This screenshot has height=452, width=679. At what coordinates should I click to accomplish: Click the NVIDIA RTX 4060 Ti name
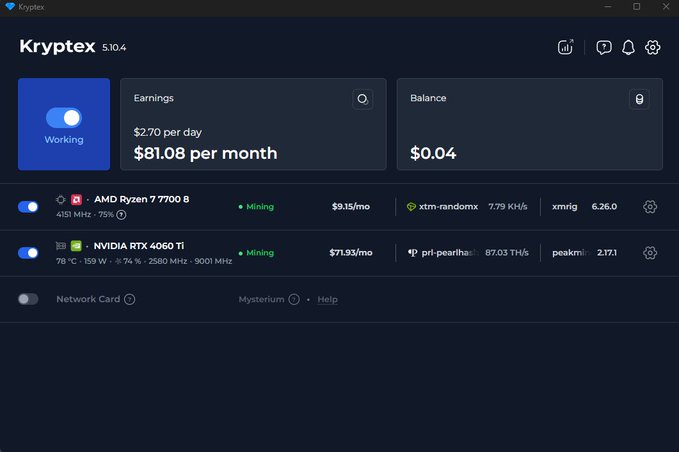139,246
